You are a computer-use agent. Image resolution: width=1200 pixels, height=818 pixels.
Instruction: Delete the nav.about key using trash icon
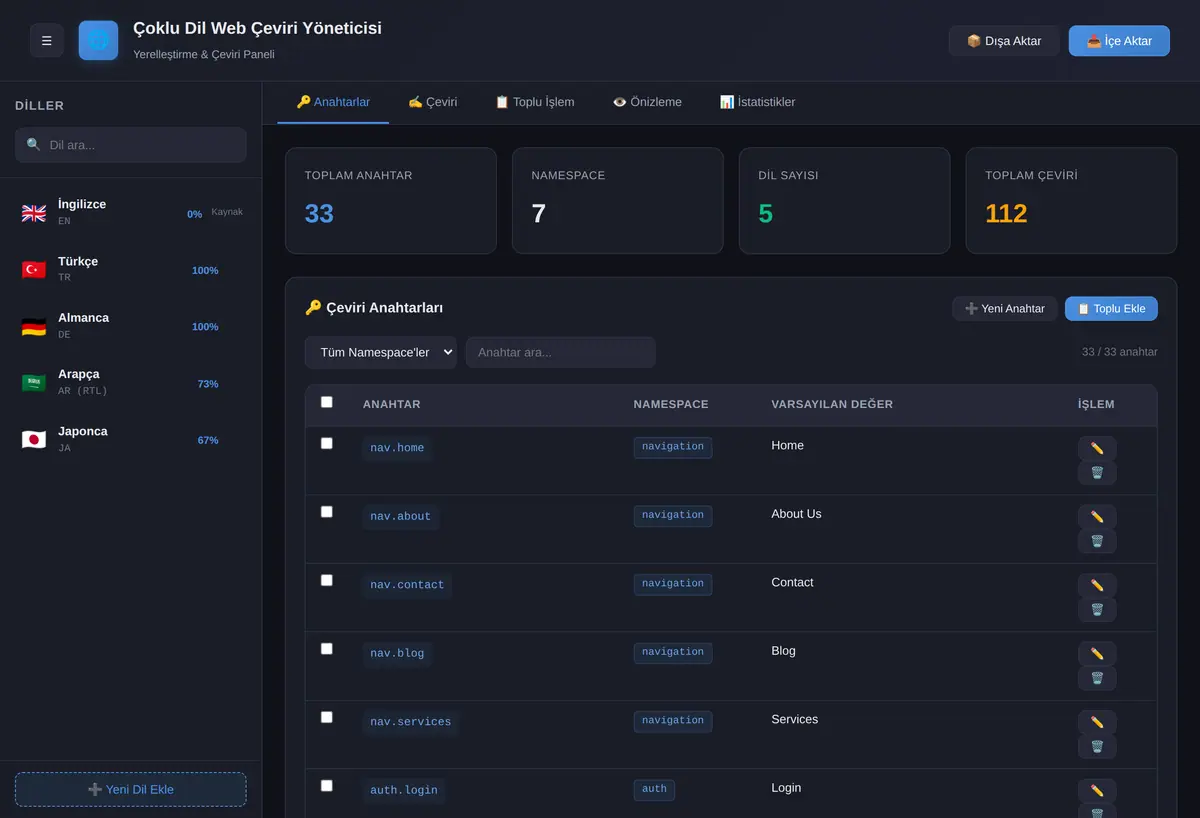coord(1097,541)
